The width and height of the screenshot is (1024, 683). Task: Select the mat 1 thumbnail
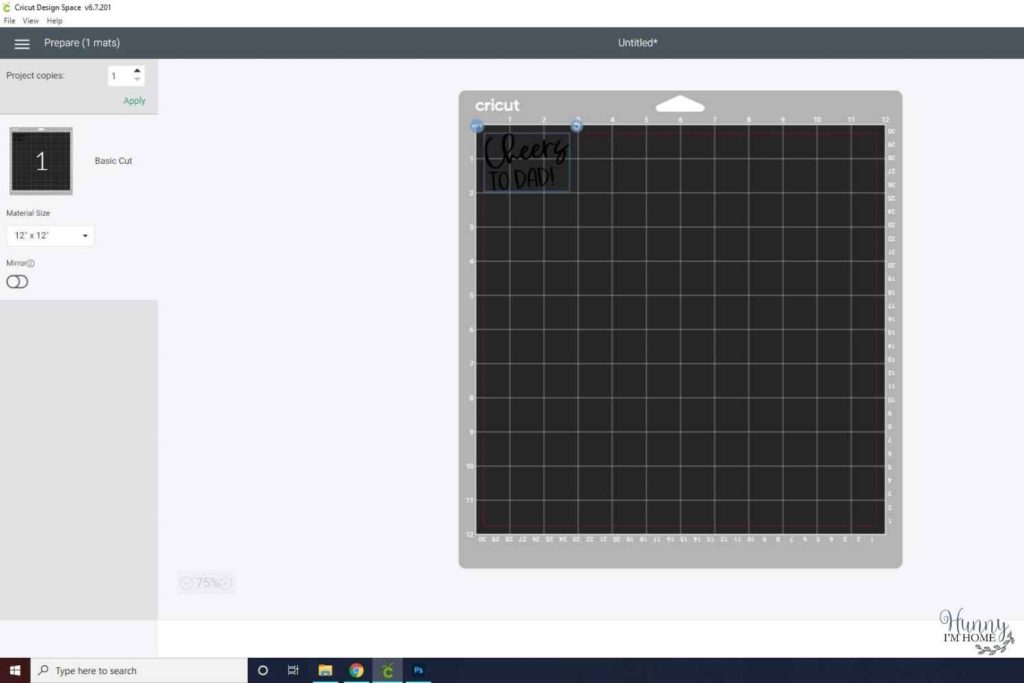41,161
